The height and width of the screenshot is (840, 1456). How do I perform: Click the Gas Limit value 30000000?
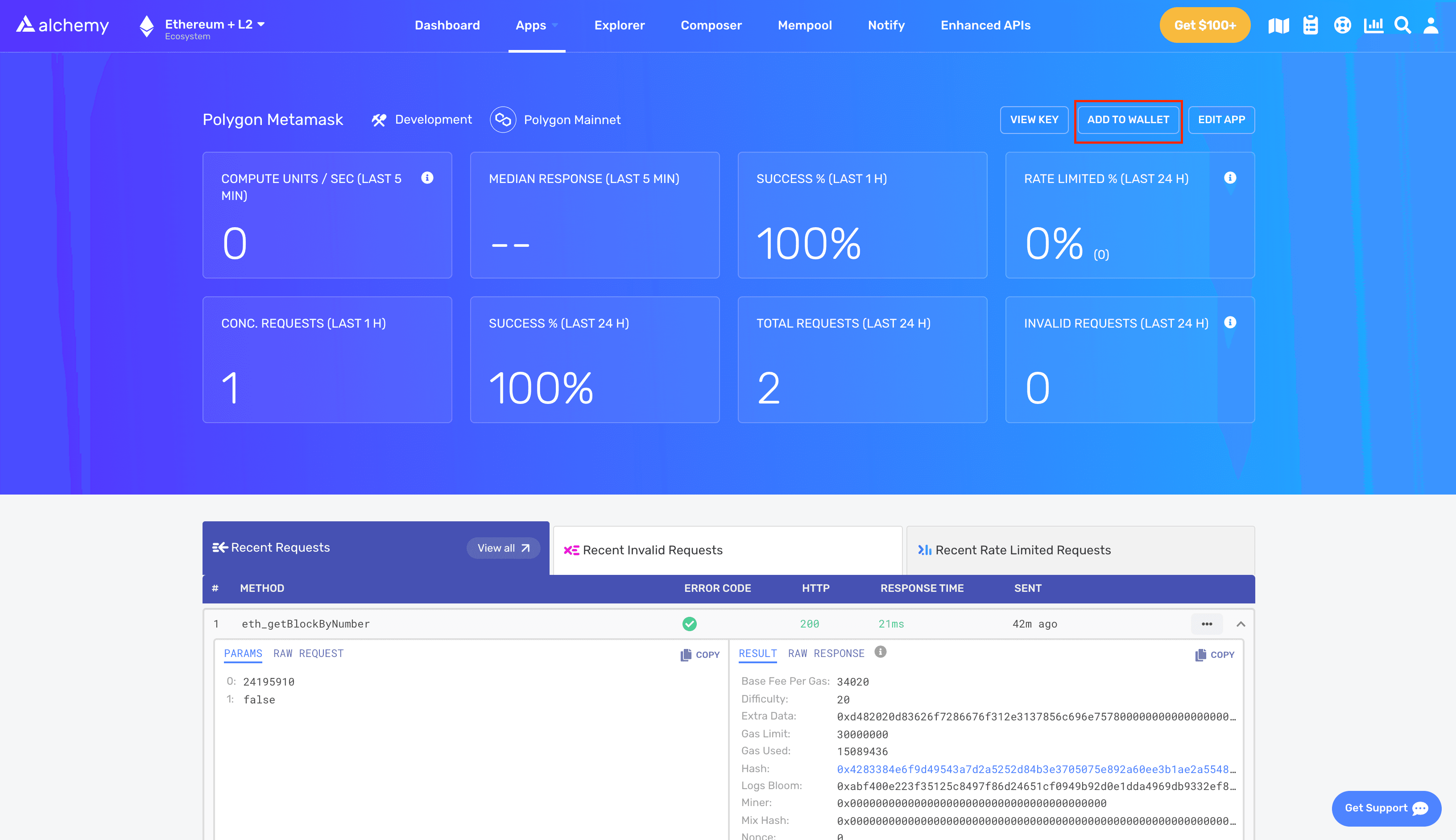point(862,734)
